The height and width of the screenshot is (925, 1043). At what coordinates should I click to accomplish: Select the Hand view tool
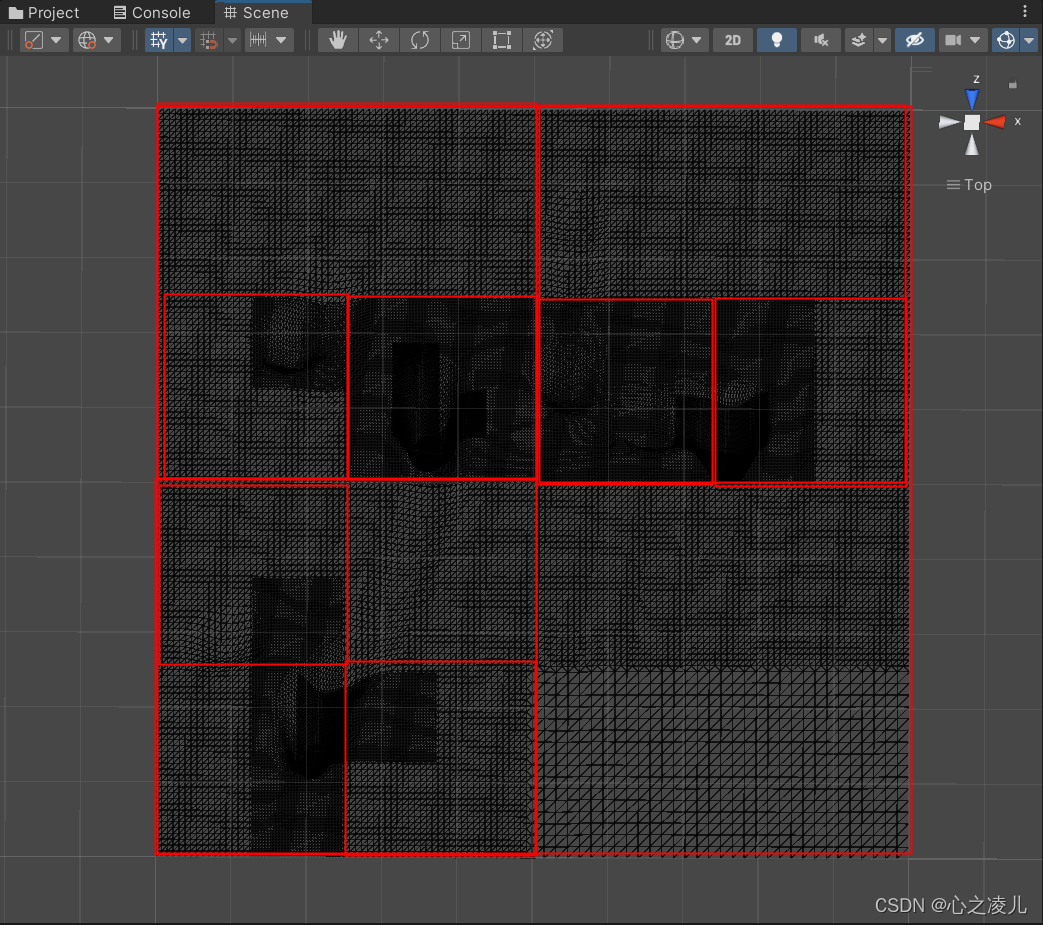pos(338,41)
